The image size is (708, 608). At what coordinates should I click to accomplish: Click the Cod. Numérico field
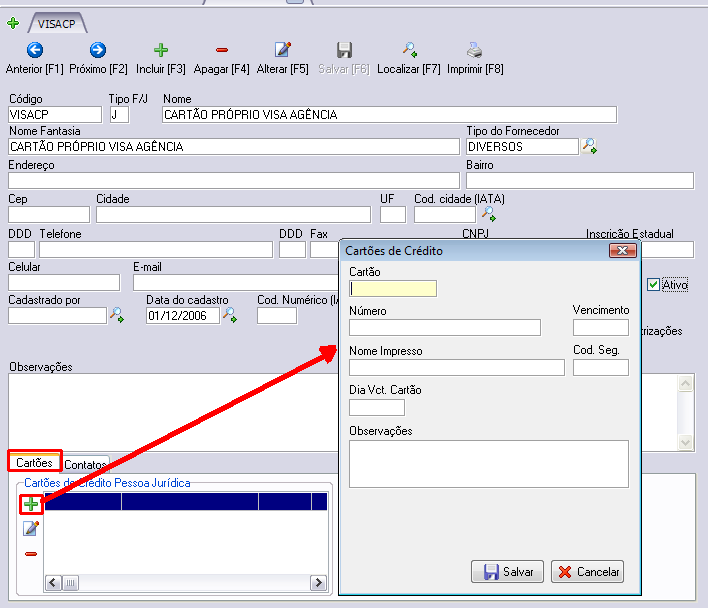point(277,316)
